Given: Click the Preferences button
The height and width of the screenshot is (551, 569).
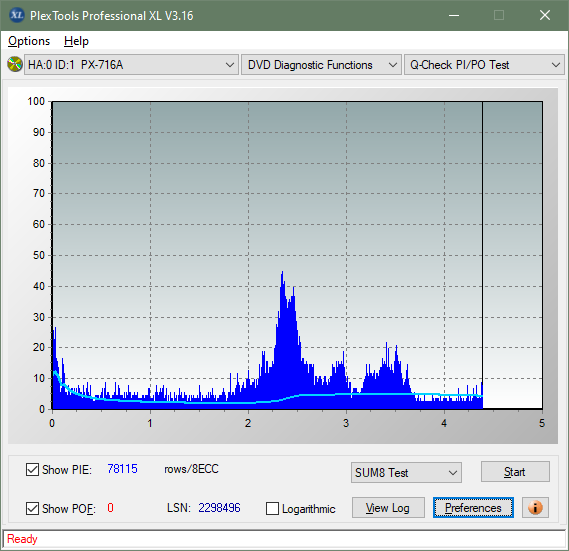Looking at the screenshot, I should [473, 507].
